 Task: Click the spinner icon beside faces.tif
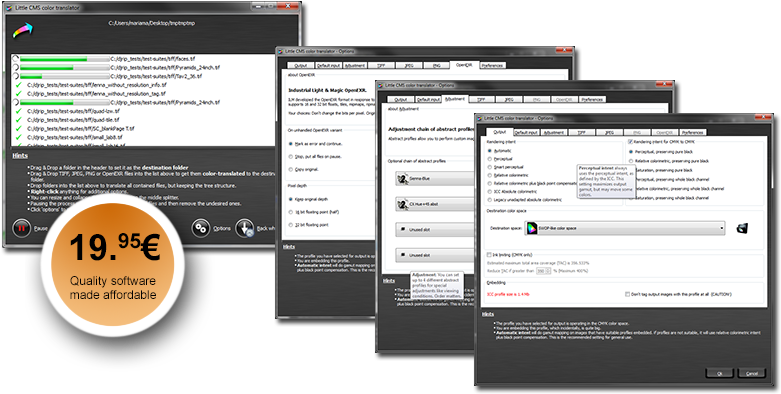[15, 59]
